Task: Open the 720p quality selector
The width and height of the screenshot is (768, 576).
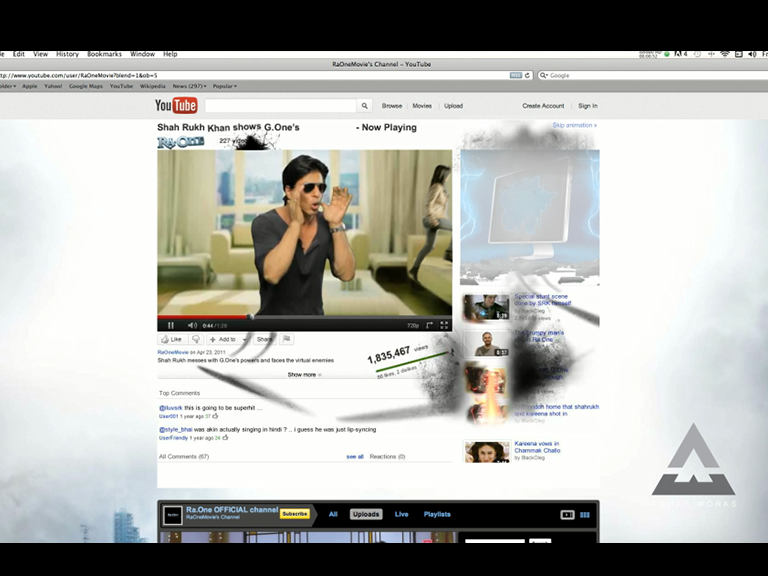Action: point(413,325)
